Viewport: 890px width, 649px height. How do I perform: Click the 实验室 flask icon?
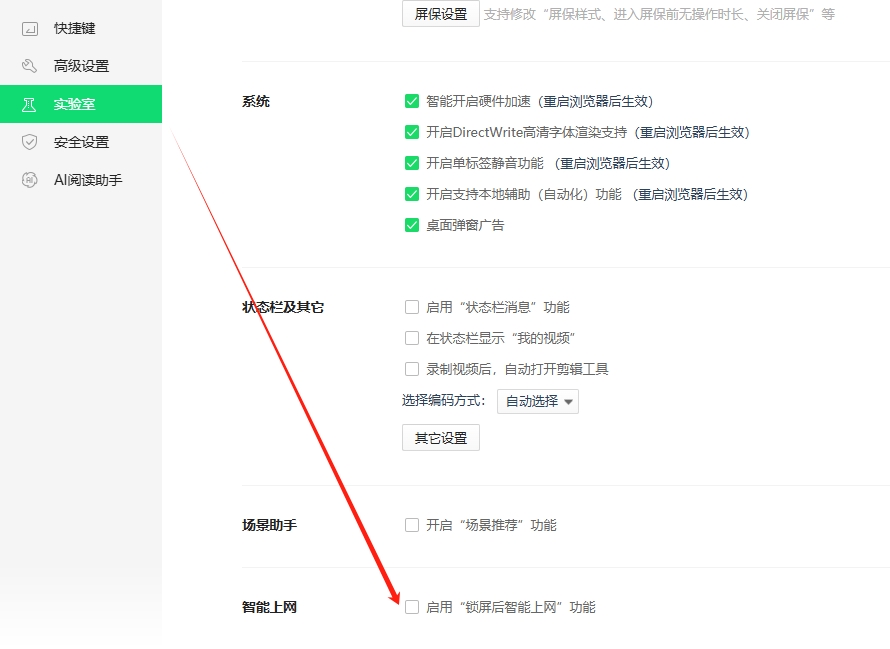30,104
